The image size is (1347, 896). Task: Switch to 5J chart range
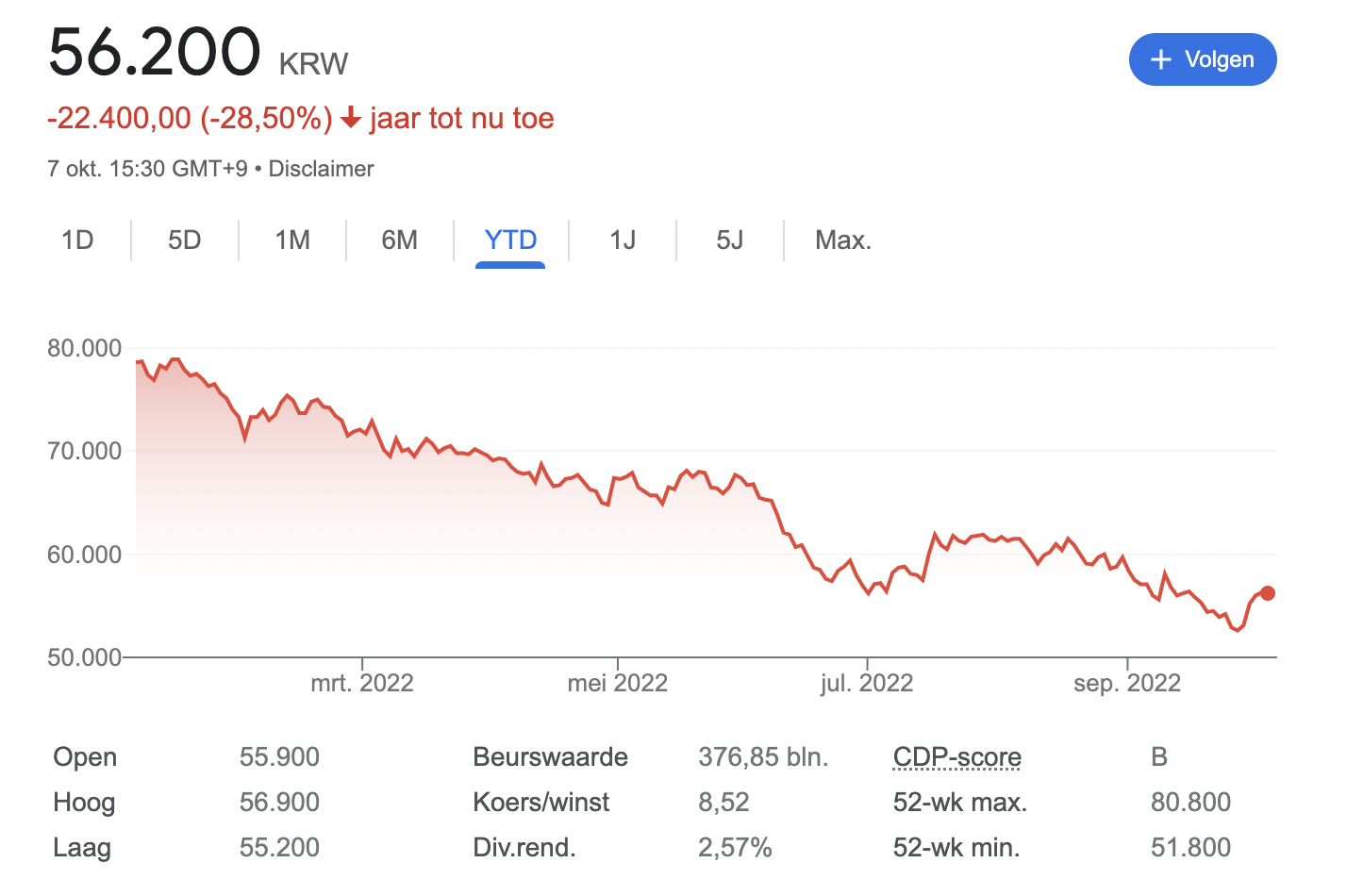click(x=730, y=241)
